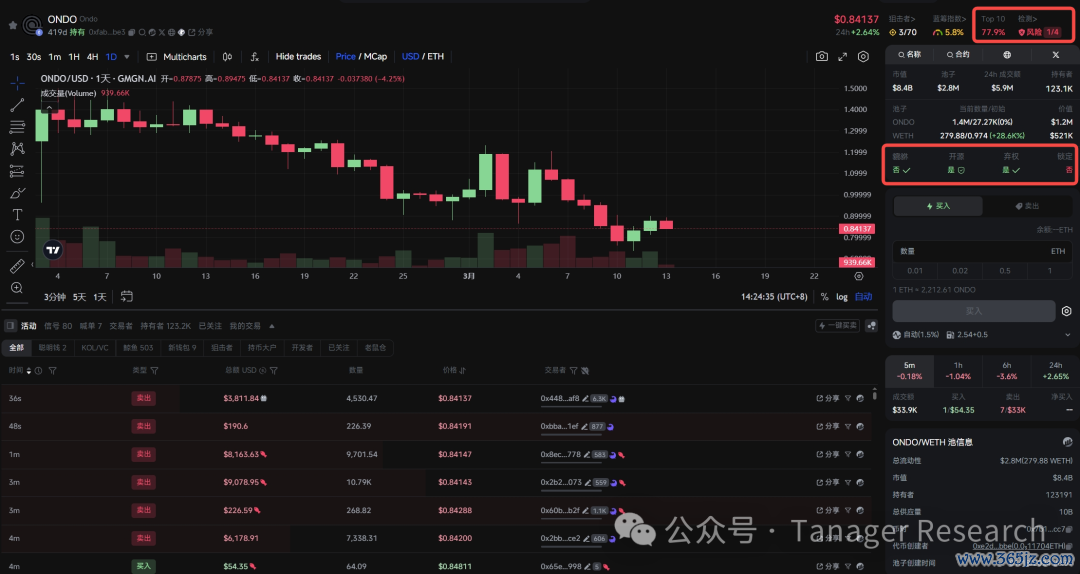Toggle the activity panel layout icon
The height and width of the screenshot is (574, 1080).
pos(10,325)
